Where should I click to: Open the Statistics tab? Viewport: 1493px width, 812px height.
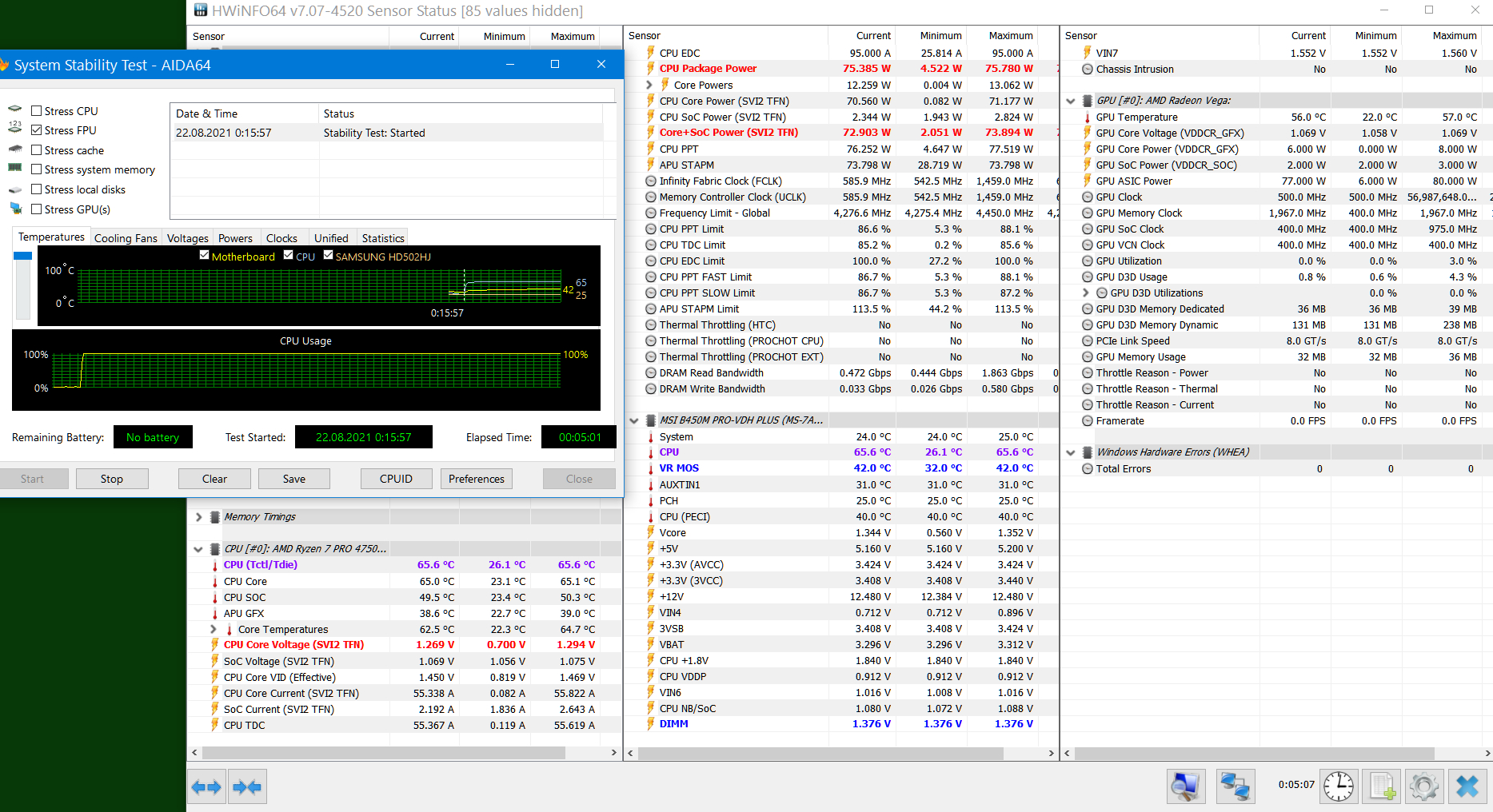[x=383, y=238]
